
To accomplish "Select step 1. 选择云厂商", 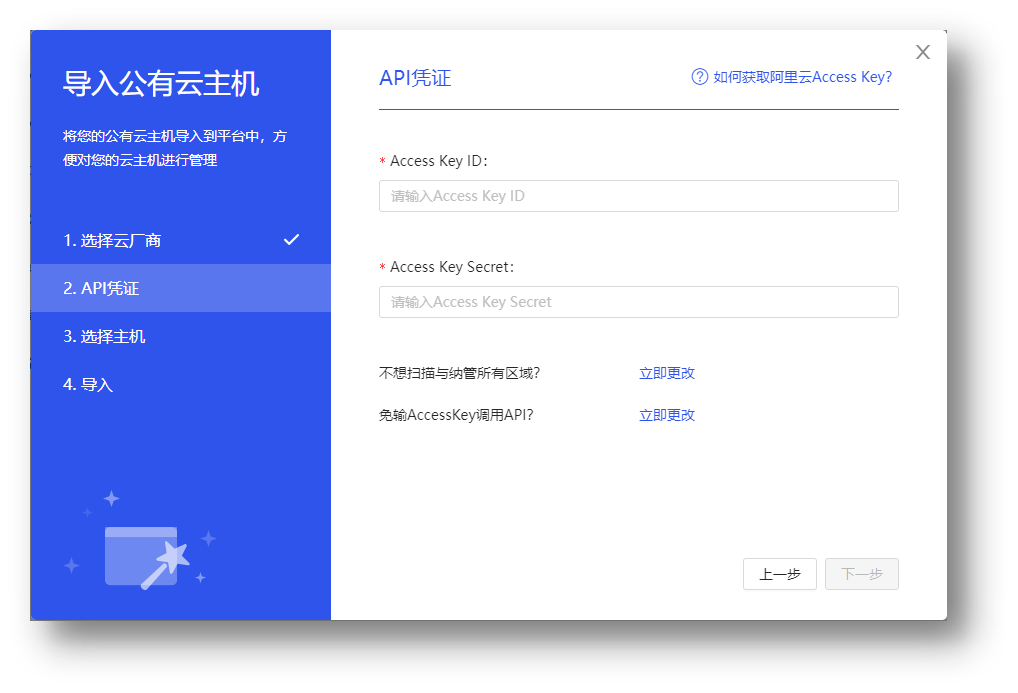I will tap(112, 240).
